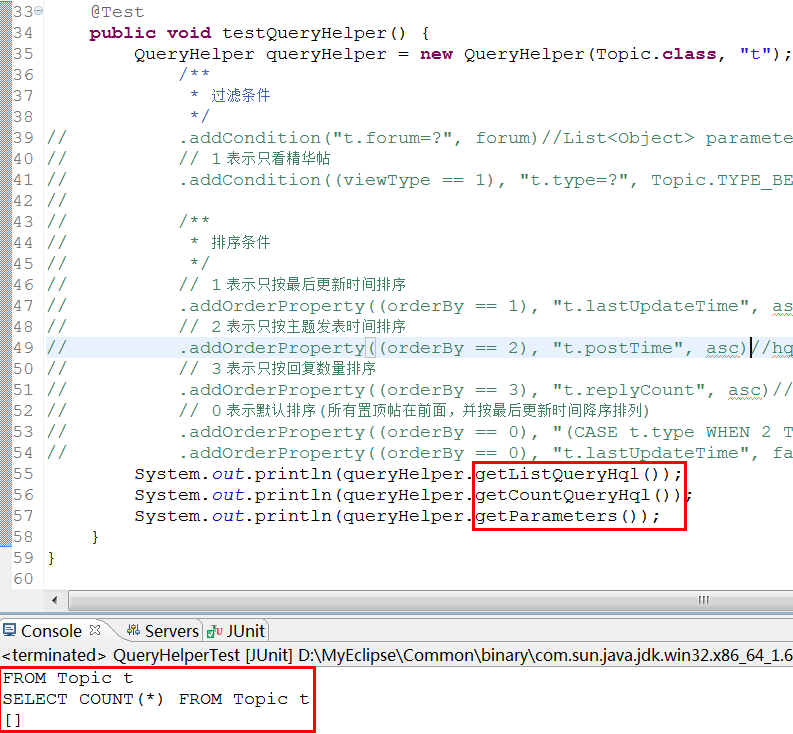
Task: Click the "[]" console output line
Action: click(13, 720)
